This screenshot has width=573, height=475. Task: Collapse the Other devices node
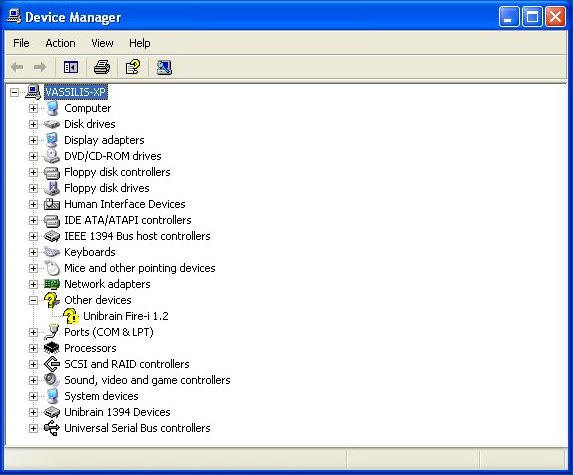pos(33,300)
